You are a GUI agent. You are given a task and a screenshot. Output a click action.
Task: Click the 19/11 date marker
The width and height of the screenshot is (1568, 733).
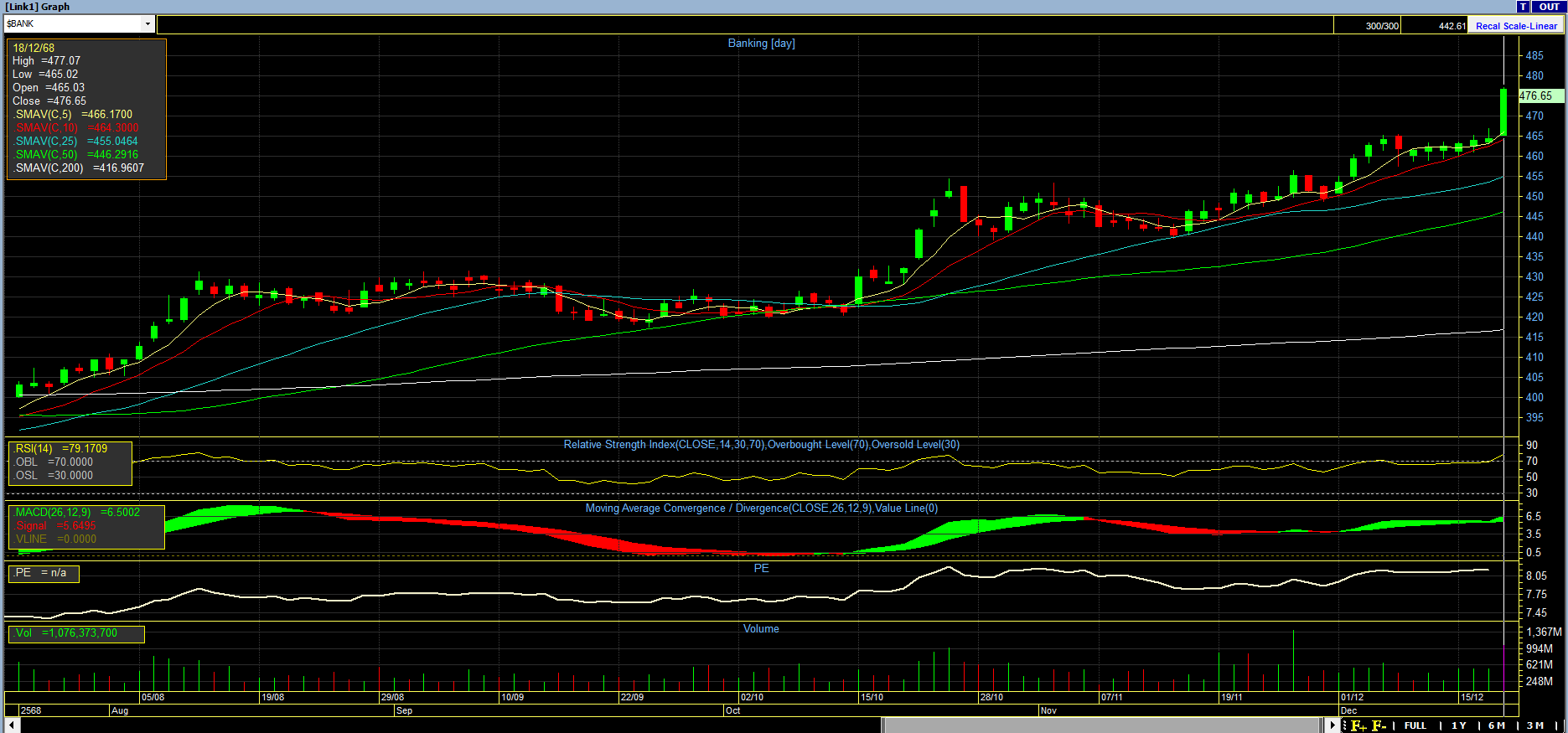pos(1231,697)
